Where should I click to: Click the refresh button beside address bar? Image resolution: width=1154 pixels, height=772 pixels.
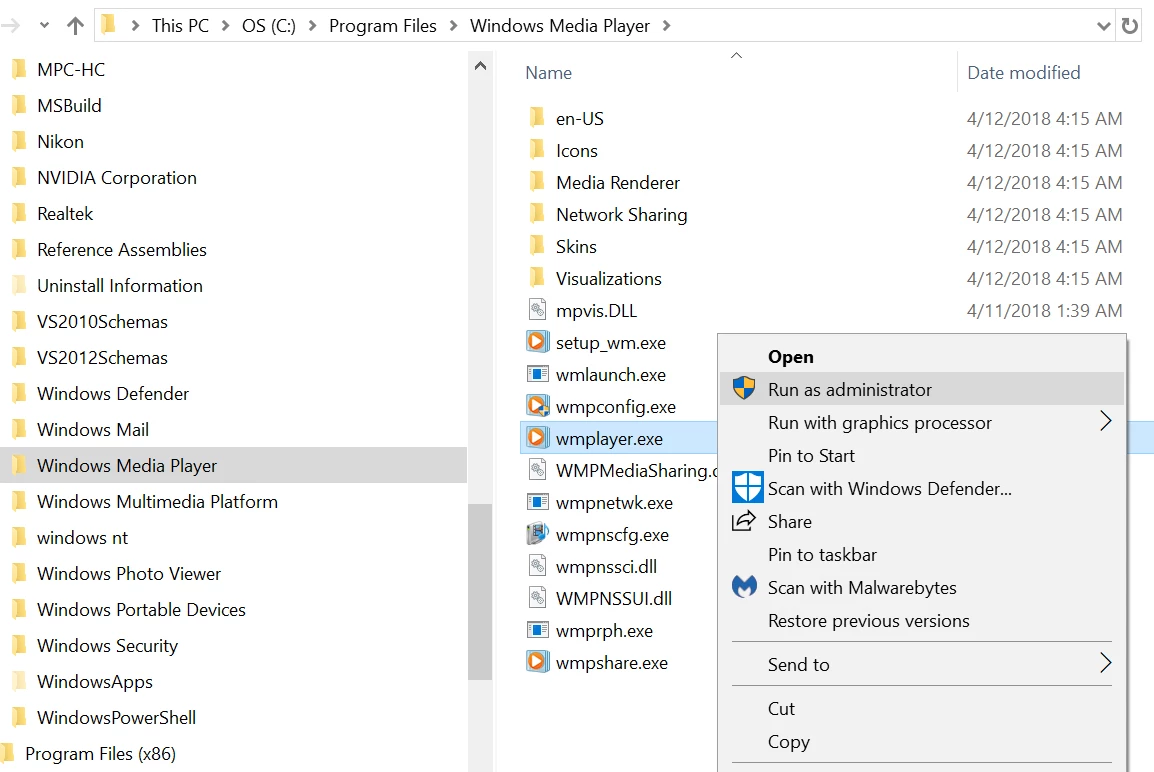[1131, 26]
